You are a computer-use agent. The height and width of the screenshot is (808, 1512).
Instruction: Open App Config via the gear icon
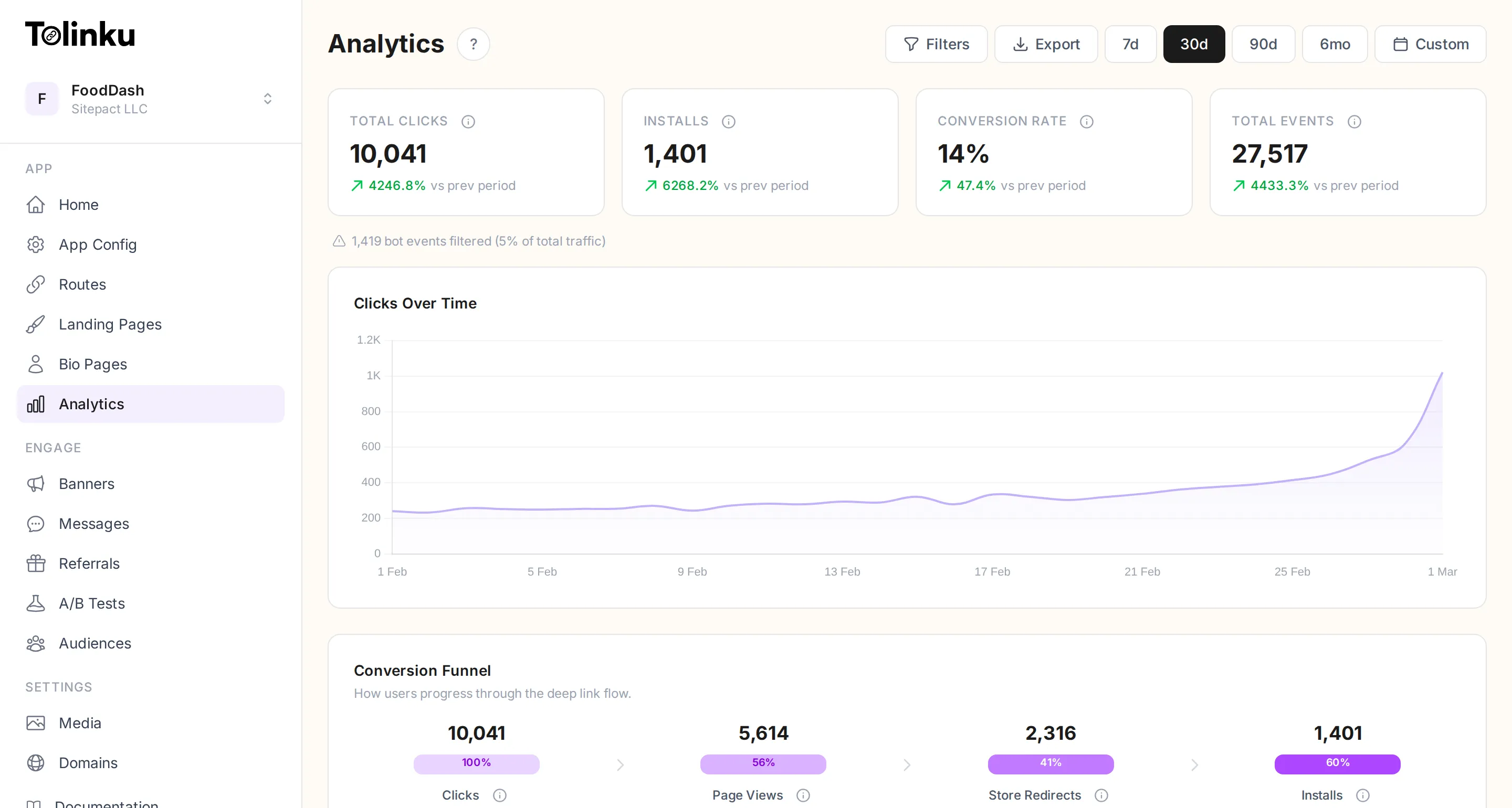pos(36,244)
